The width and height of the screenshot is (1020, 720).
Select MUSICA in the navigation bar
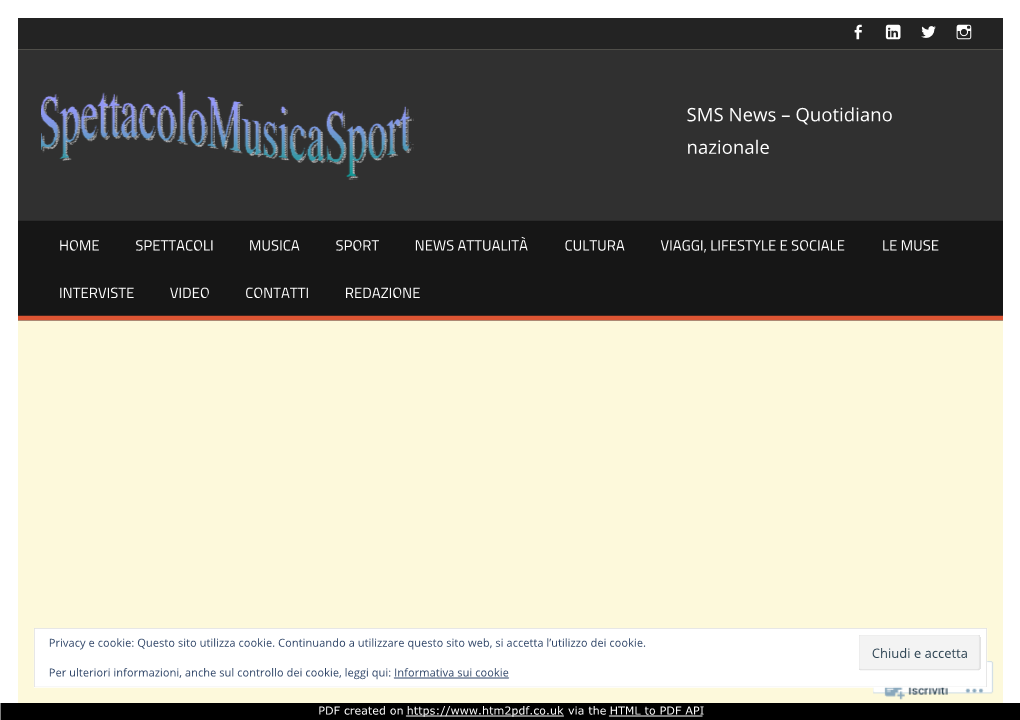(x=274, y=245)
